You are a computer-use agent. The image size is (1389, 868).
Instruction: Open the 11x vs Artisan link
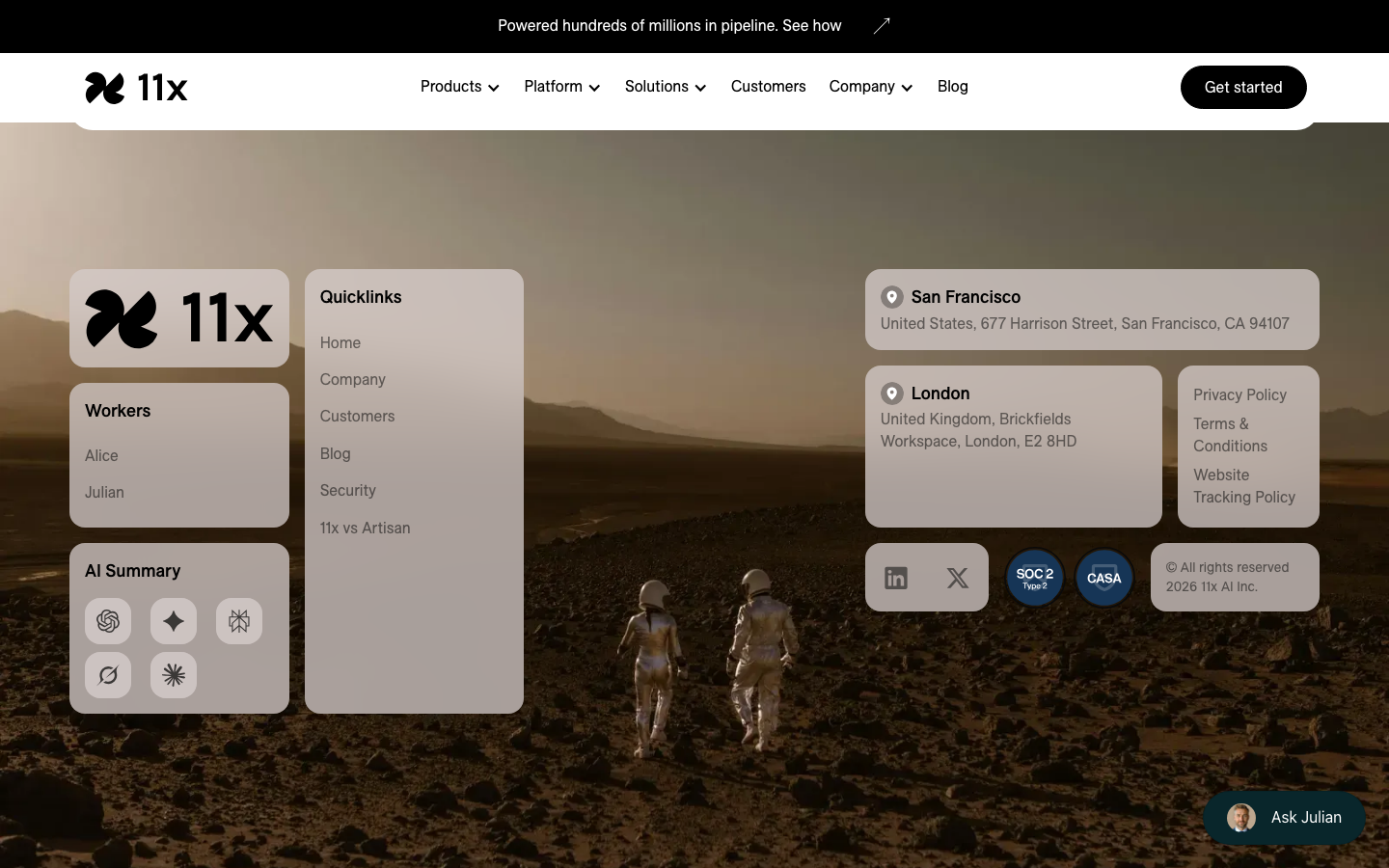click(366, 528)
